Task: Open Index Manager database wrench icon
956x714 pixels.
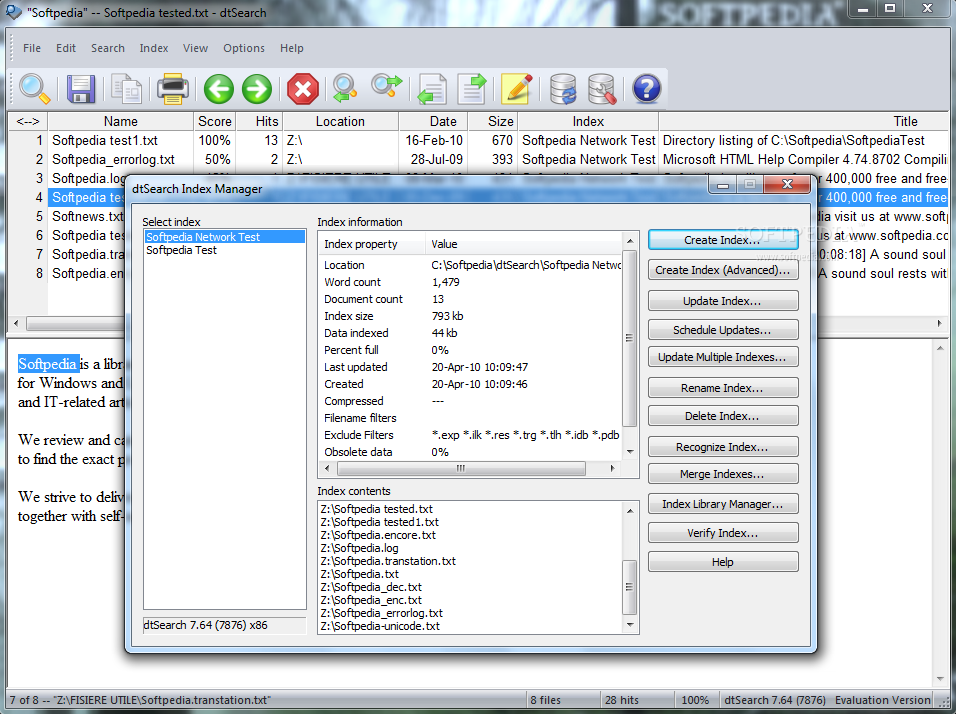Action: click(602, 89)
